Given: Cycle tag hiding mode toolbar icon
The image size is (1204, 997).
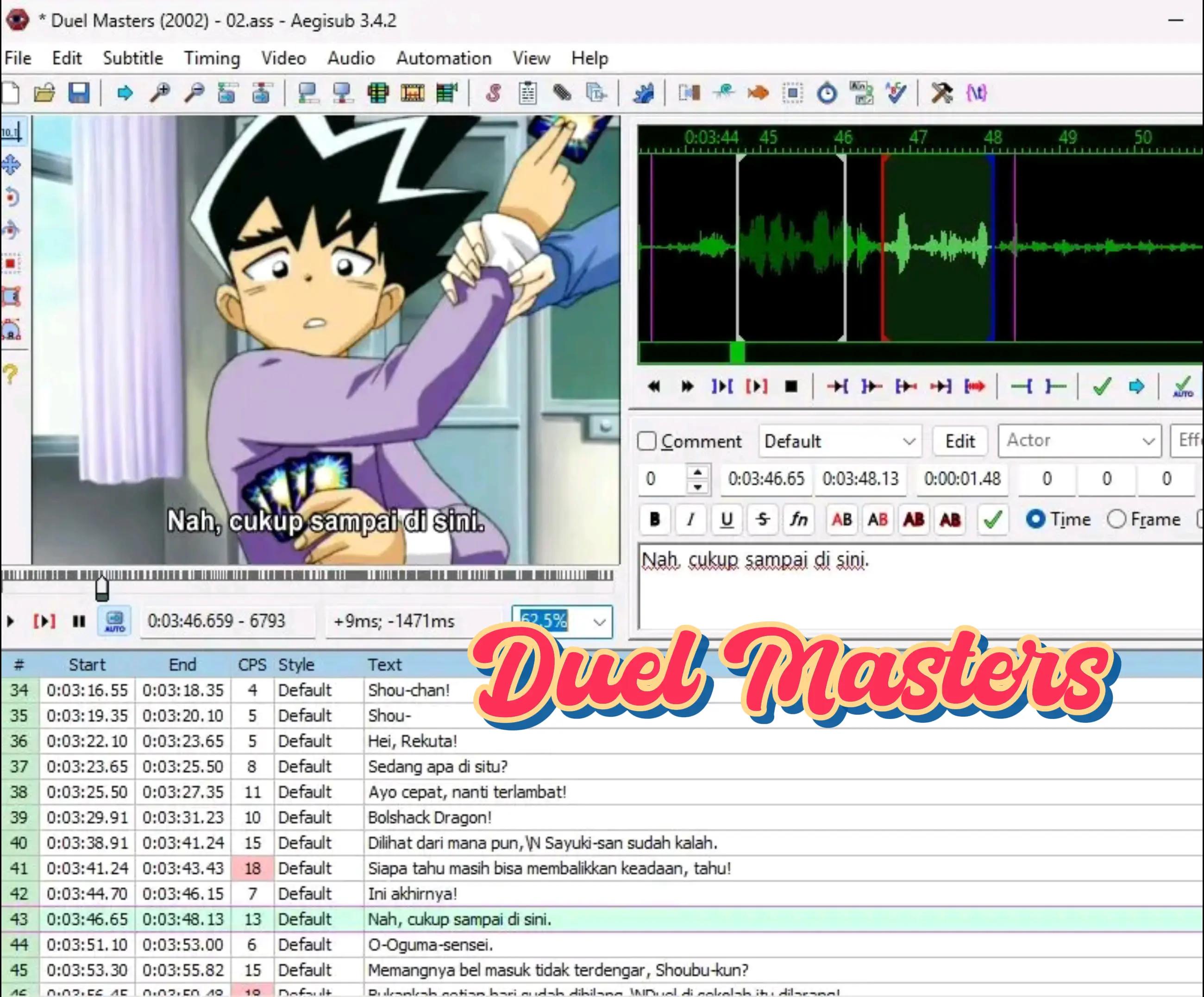Looking at the screenshot, I should tap(976, 93).
